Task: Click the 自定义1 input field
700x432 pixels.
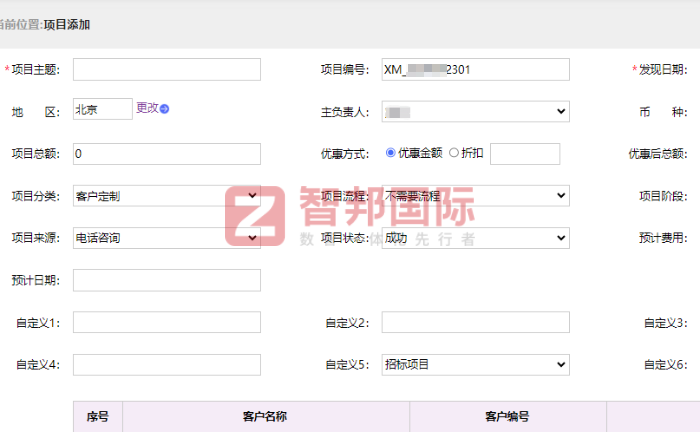Action: pyautogui.click(x=166, y=322)
